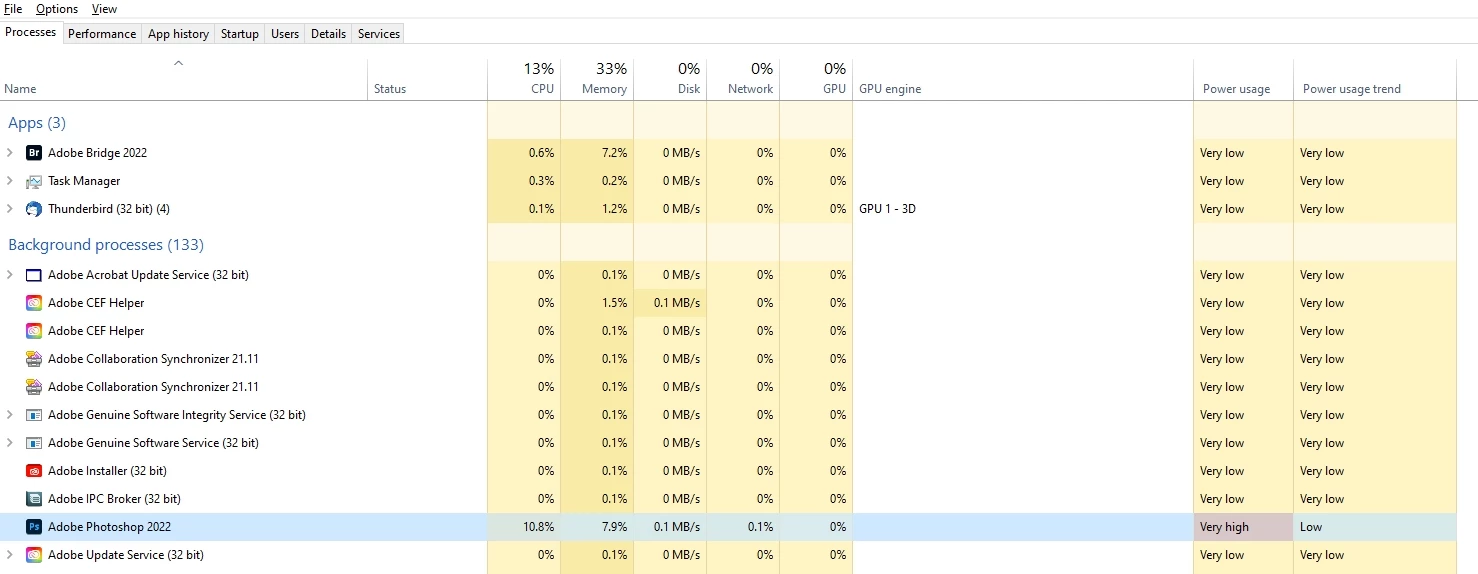Select Adobe IPC Broker (32 bit) process name

click(x=114, y=499)
